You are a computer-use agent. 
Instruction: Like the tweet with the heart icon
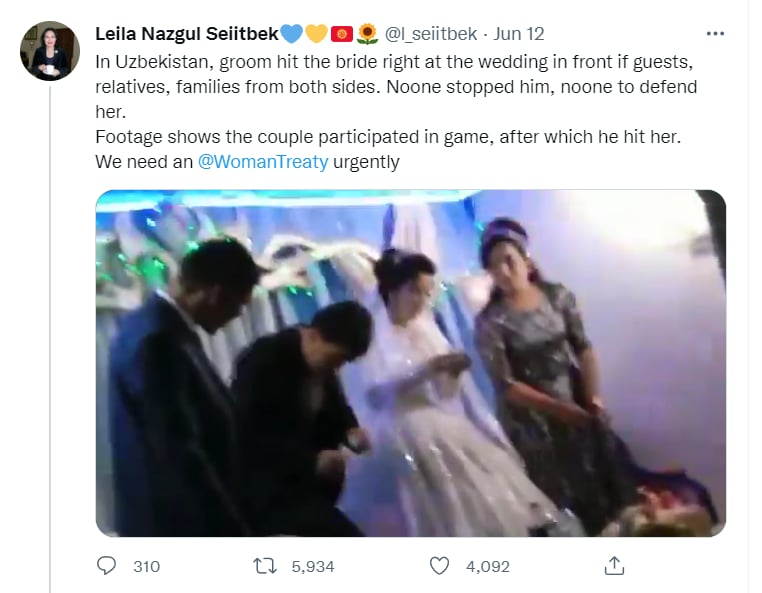click(439, 566)
